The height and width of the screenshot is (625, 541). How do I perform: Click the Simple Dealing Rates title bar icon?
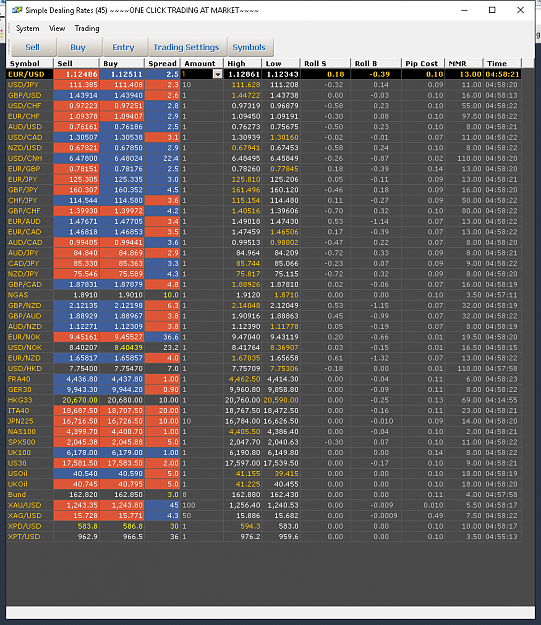(17, 10)
